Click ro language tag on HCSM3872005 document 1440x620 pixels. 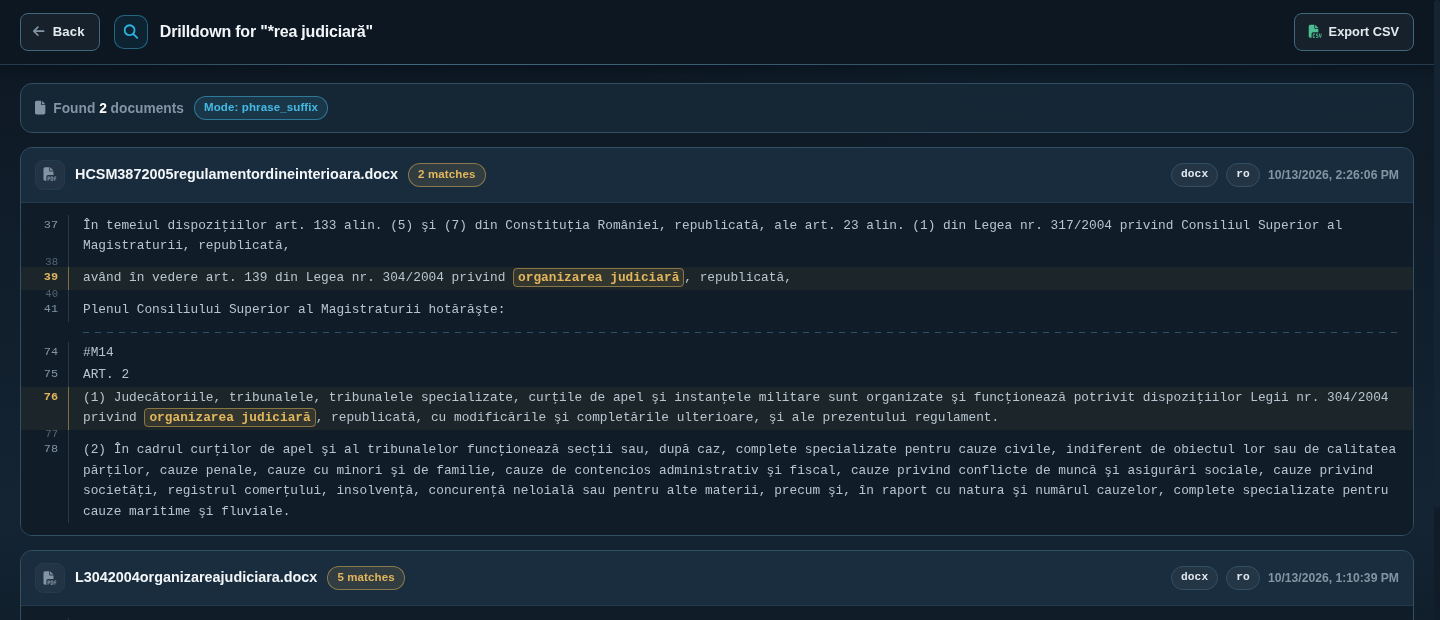click(x=1243, y=175)
